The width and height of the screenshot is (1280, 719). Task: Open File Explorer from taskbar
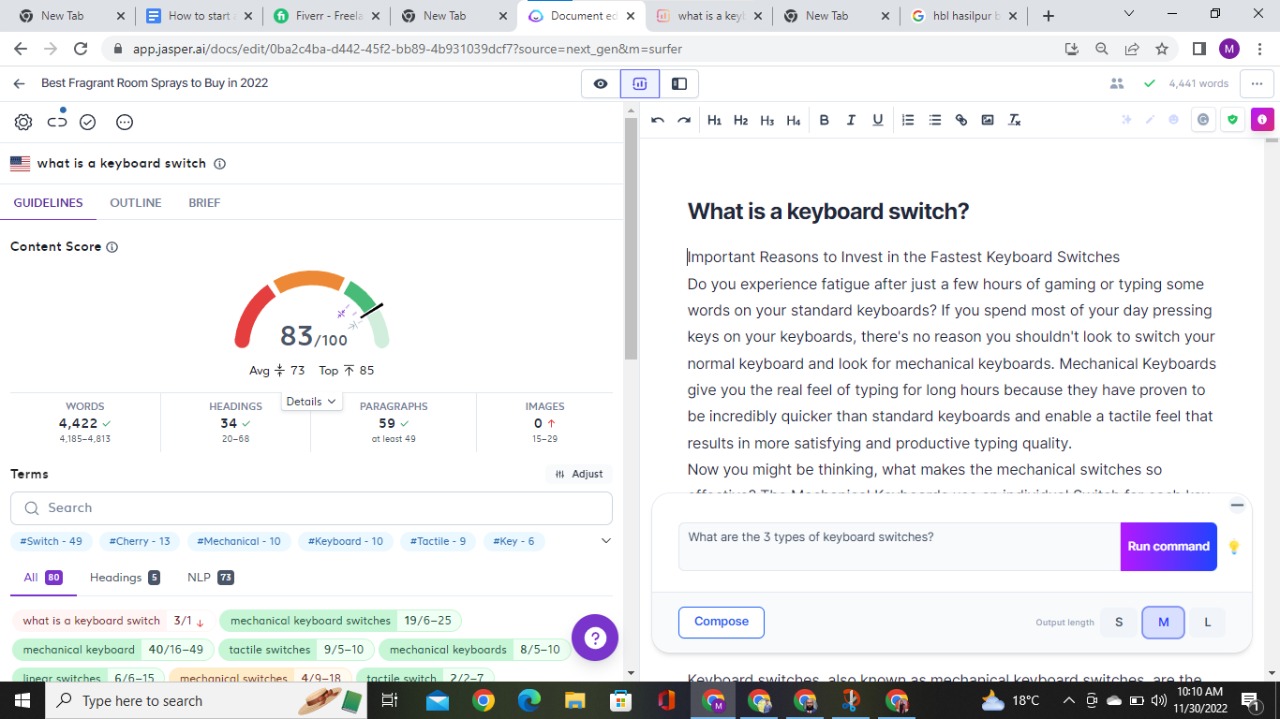[x=575, y=700]
